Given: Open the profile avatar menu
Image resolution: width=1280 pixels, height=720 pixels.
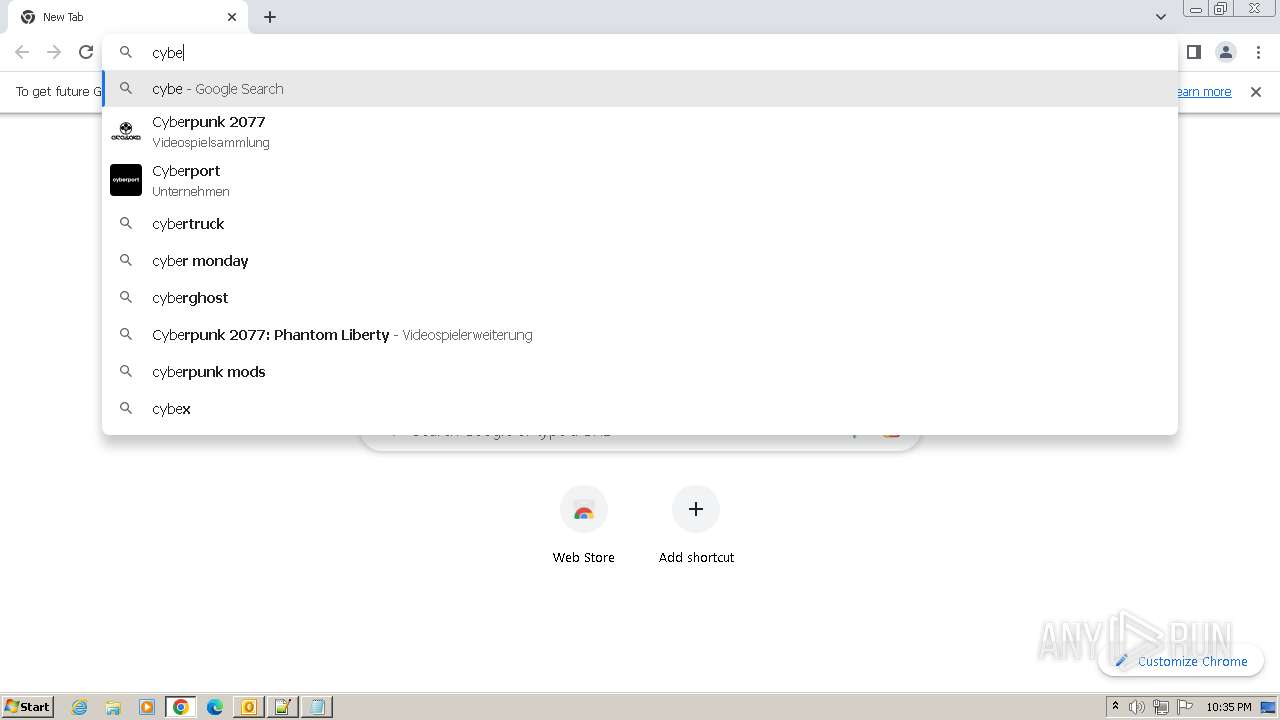Looking at the screenshot, I should 1225,52.
